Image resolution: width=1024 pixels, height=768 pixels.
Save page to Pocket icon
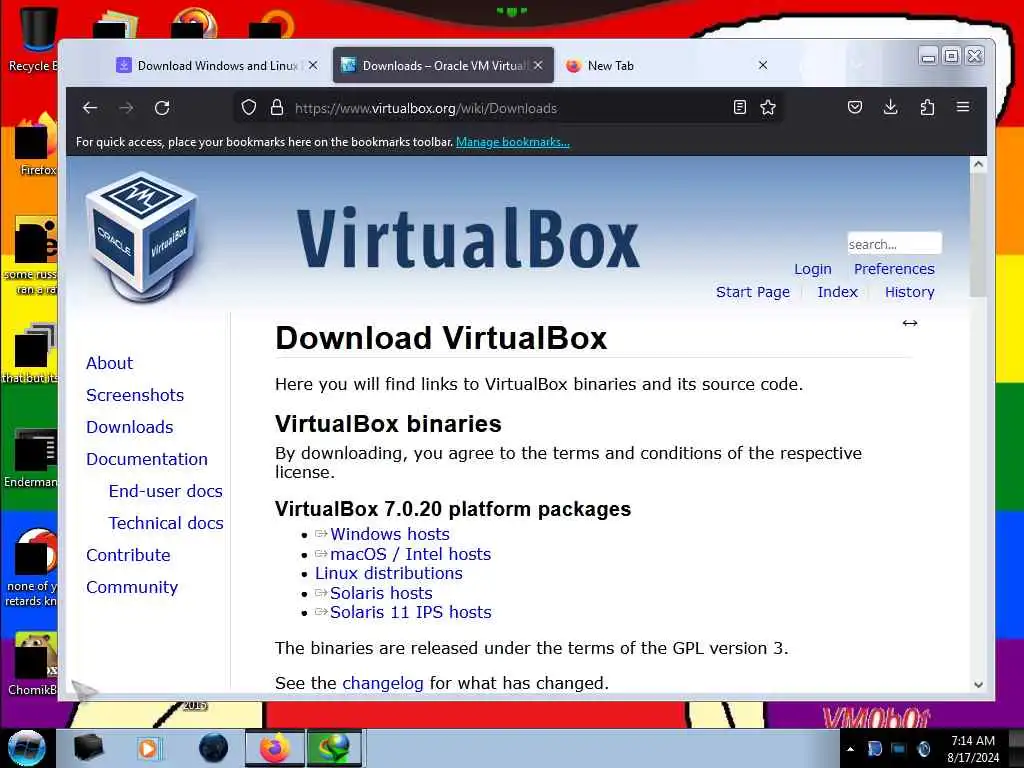(x=855, y=108)
